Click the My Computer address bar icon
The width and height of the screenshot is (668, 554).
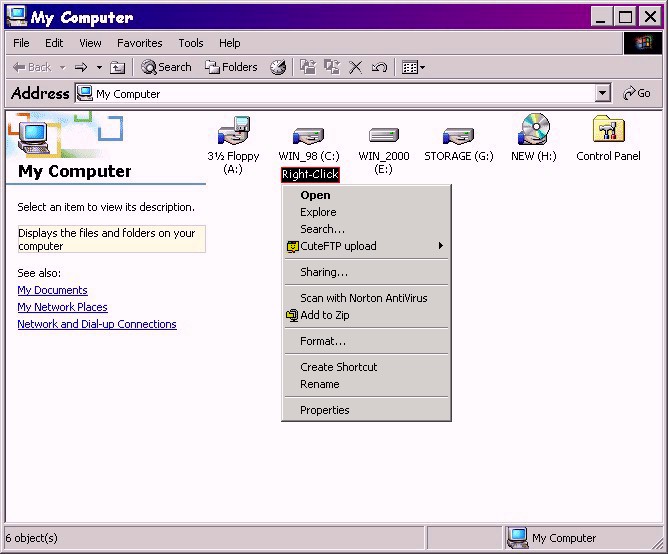[x=84, y=93]
